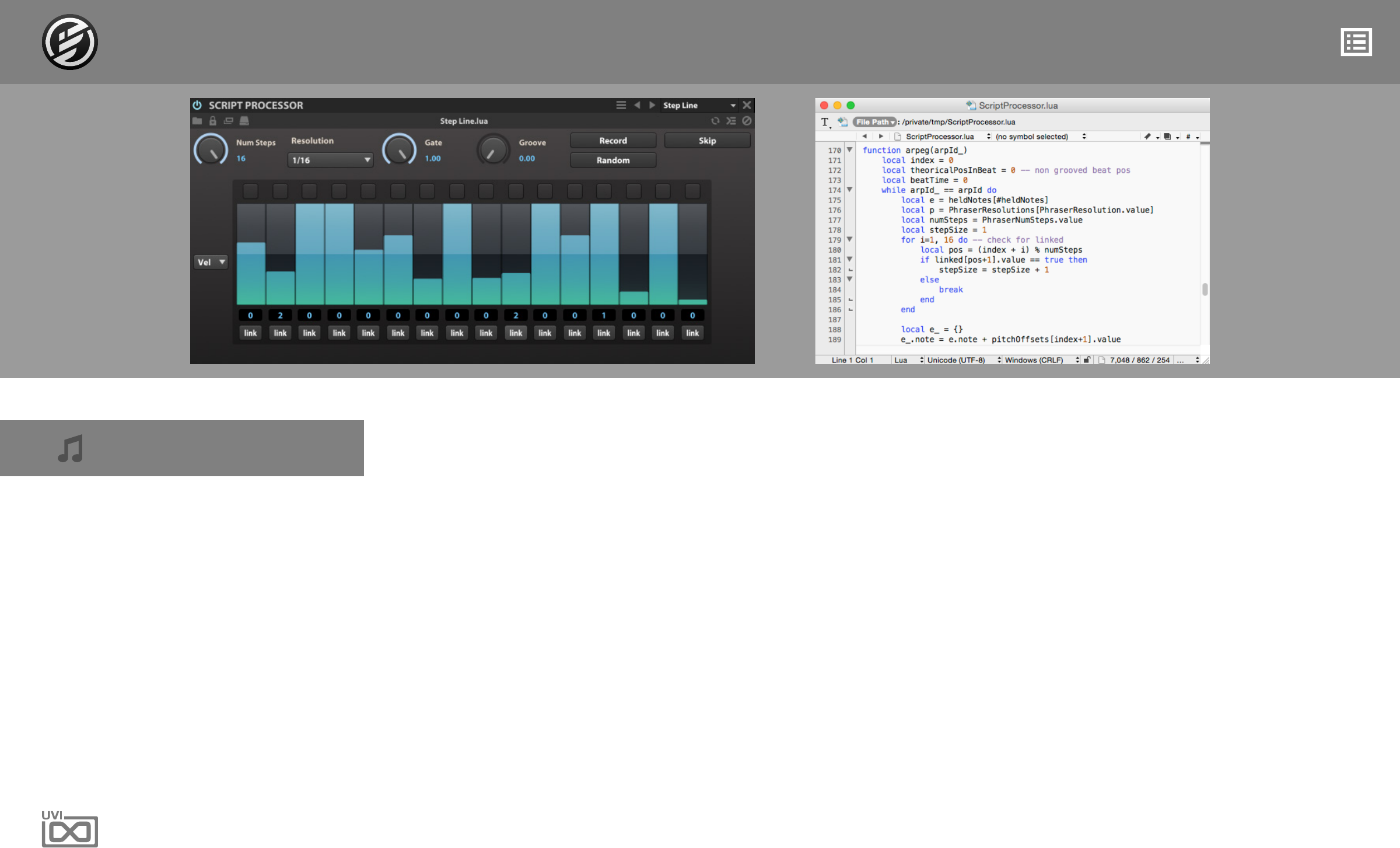Image resolution: width=1400 pixels, height=848 pixels.
Task: Click the reload script icon
Action: (x=715, y=121)
